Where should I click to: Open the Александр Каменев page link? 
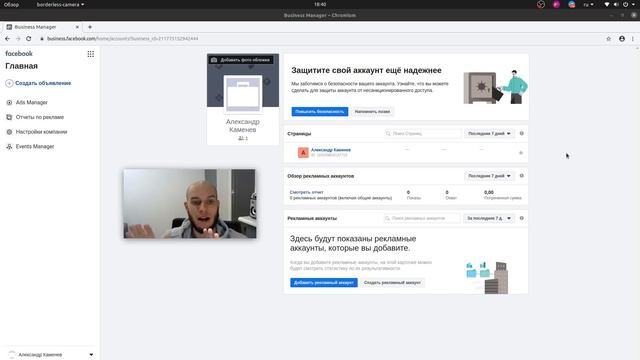click(x=331, y=150)
